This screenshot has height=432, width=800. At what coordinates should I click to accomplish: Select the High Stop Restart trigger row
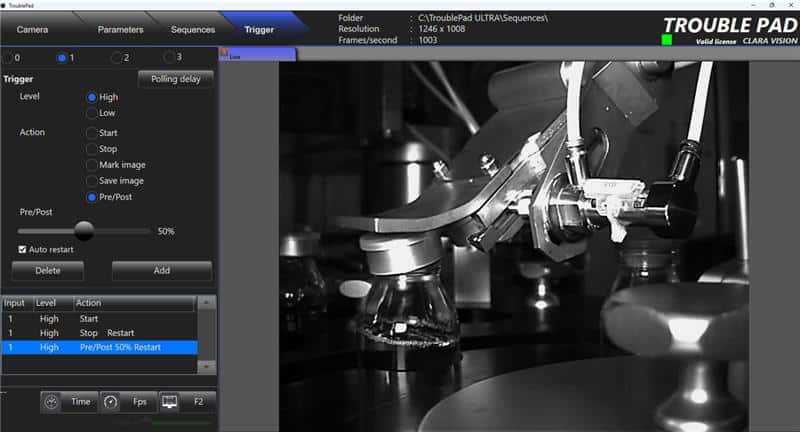tap(99, 333)
